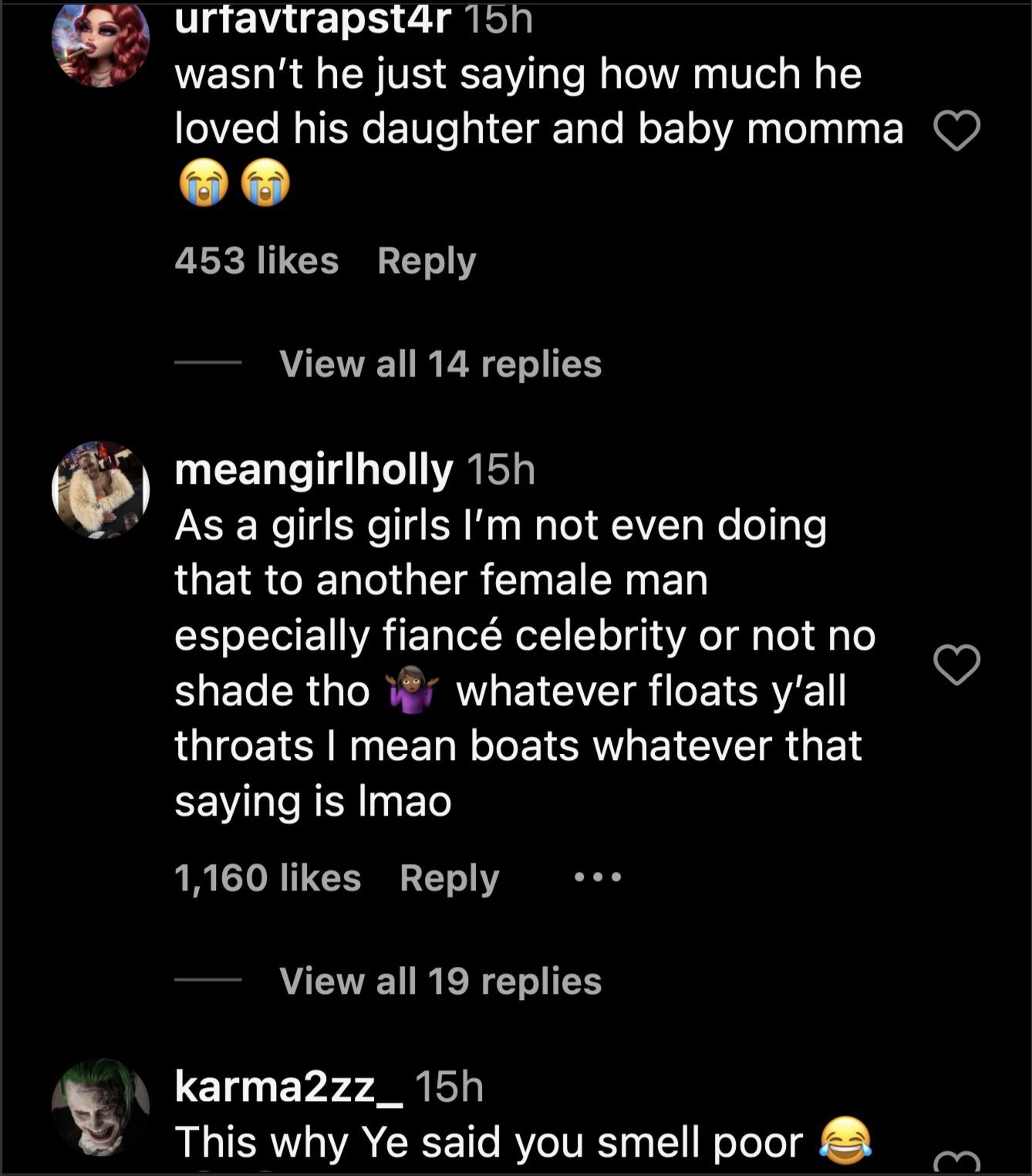Open urfavtrapst4r's profile picture

click(x=100, y=42)
